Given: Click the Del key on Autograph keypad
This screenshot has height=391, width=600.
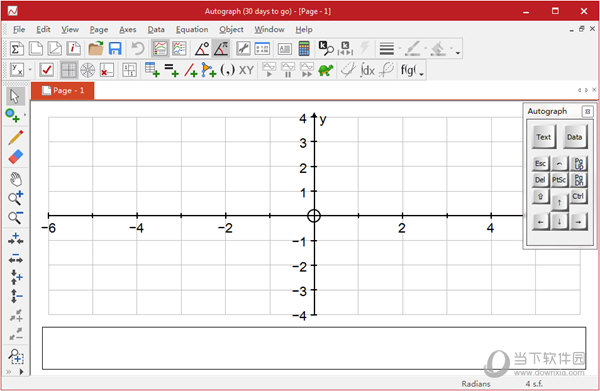Looking at the screenshot, I should pyautogui.click(x=540, y=180).
